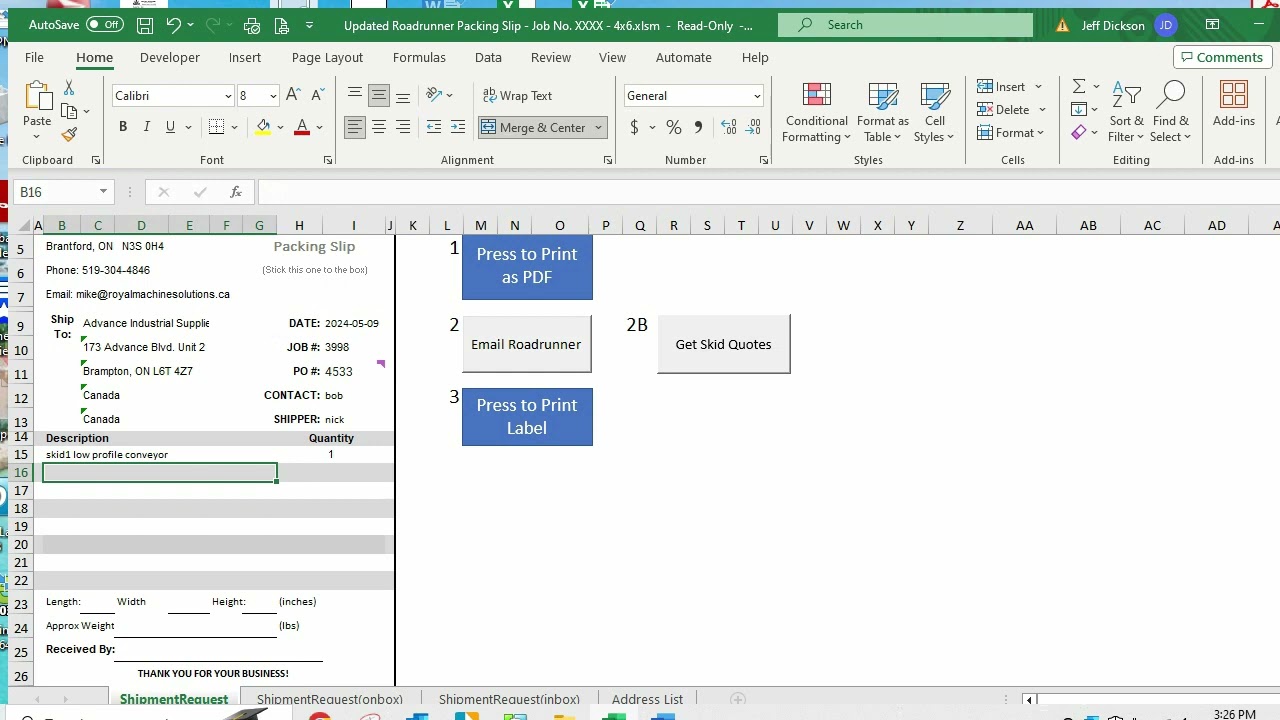
Task: Click the Get Skid Quotes button
Action: point(723,344)
